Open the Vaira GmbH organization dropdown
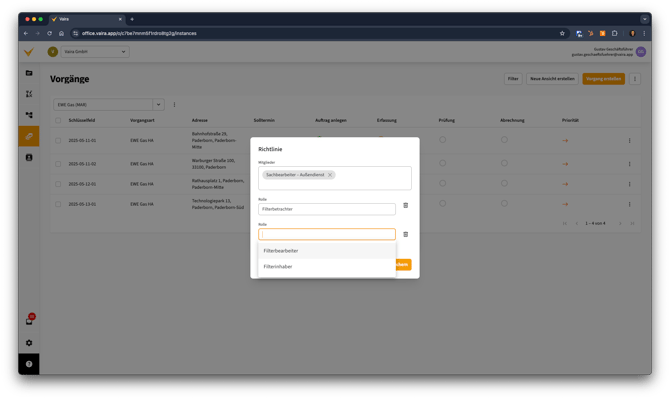This screenshot has height=399, width=670. coord(95,52)
